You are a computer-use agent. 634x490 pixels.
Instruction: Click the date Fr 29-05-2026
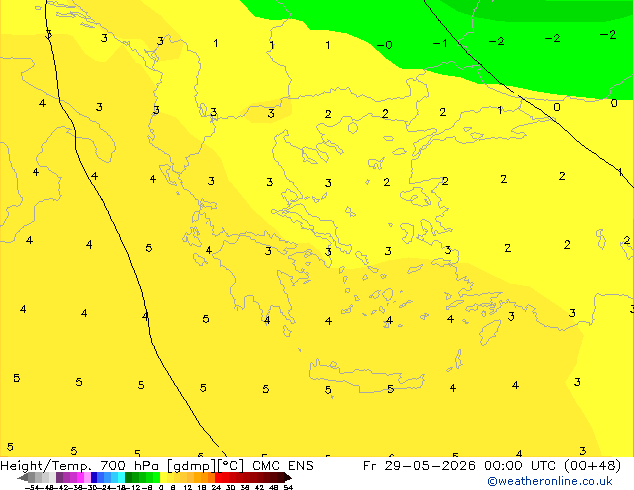tap(419, 466)
